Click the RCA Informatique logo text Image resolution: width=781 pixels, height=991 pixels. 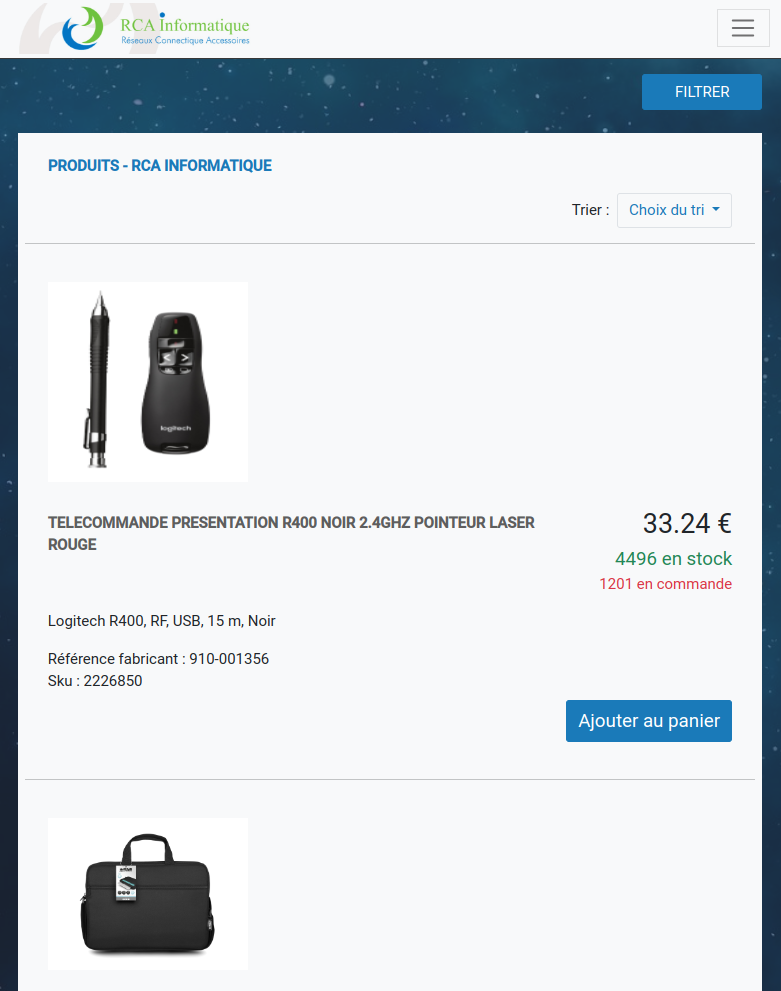185,23
